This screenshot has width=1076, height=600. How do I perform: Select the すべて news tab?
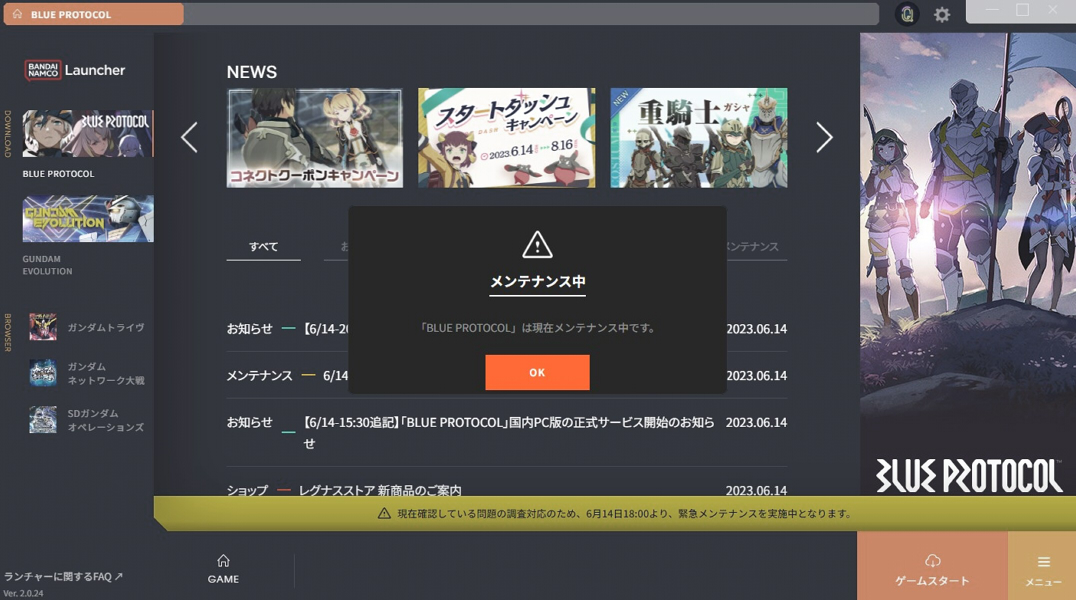(x=264, y=246)
